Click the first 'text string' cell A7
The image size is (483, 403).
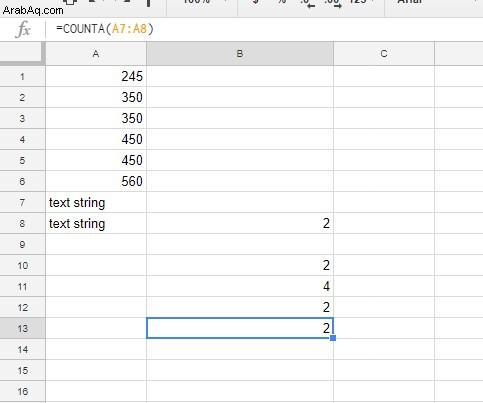point(96,202)
